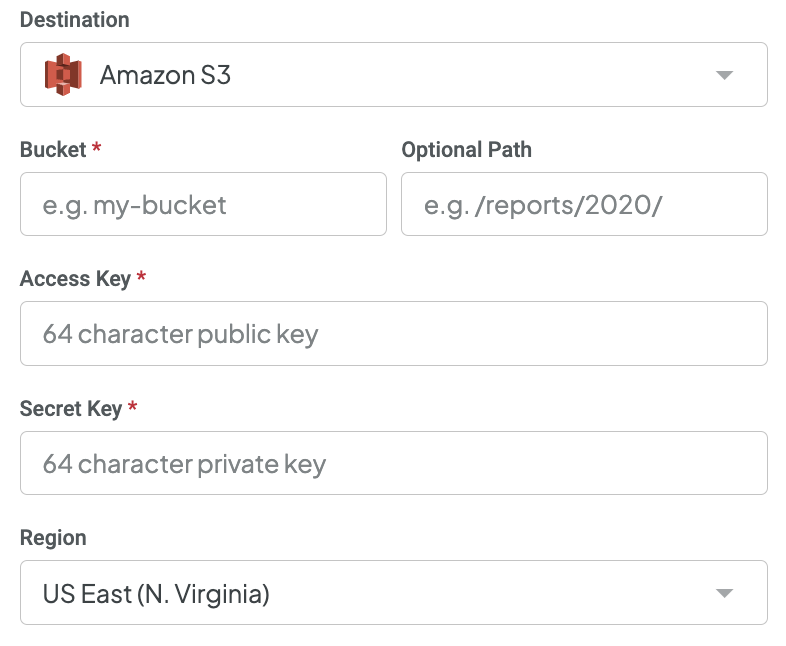Click the Bucket label text

point(53,149)
